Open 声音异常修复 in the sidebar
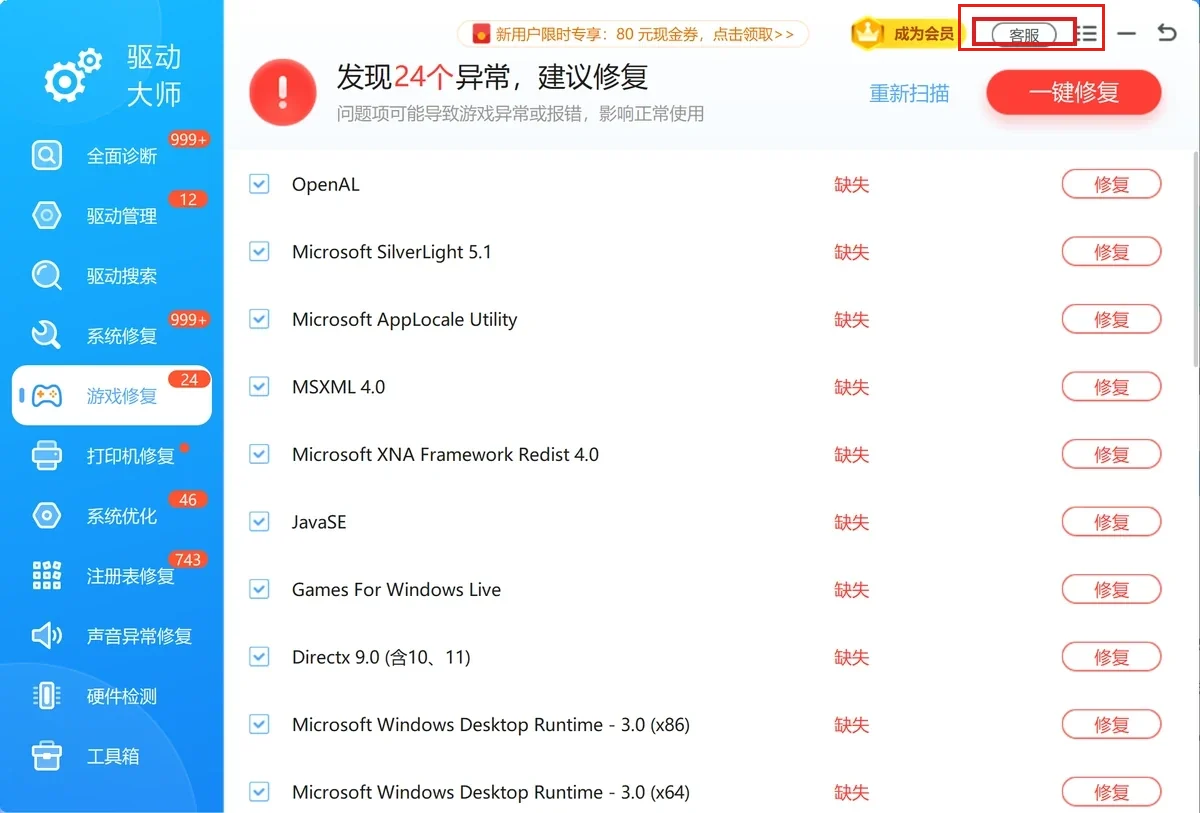Image resolution: width=1200 pixels, height=813 pixels. tap(111, 636)
